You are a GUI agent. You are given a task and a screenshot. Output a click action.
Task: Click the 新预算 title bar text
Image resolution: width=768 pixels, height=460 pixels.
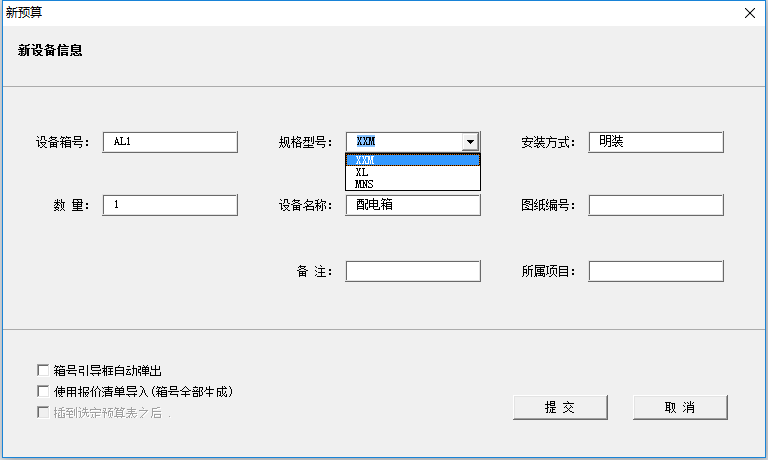[24, 13]
